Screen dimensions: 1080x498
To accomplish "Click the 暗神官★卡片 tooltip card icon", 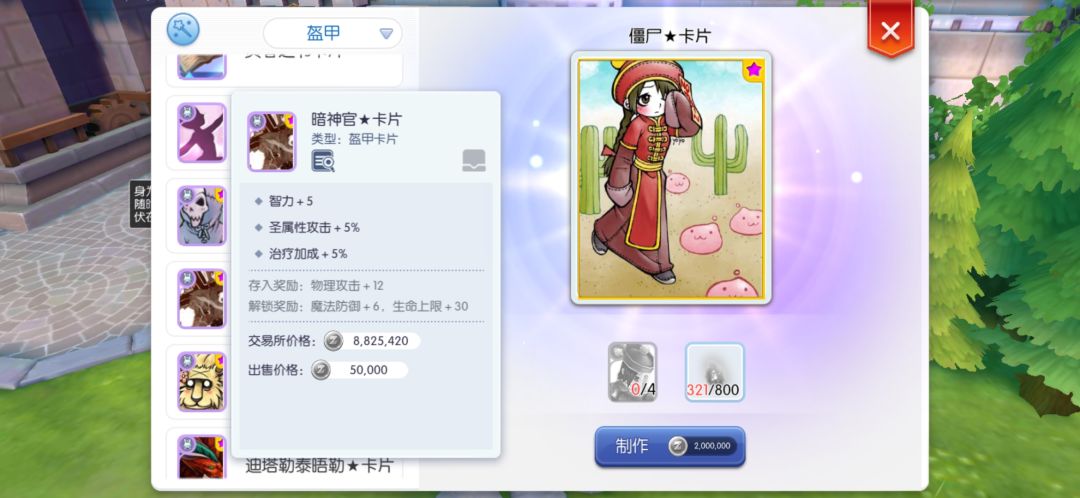I will click(x=271, y=141).
